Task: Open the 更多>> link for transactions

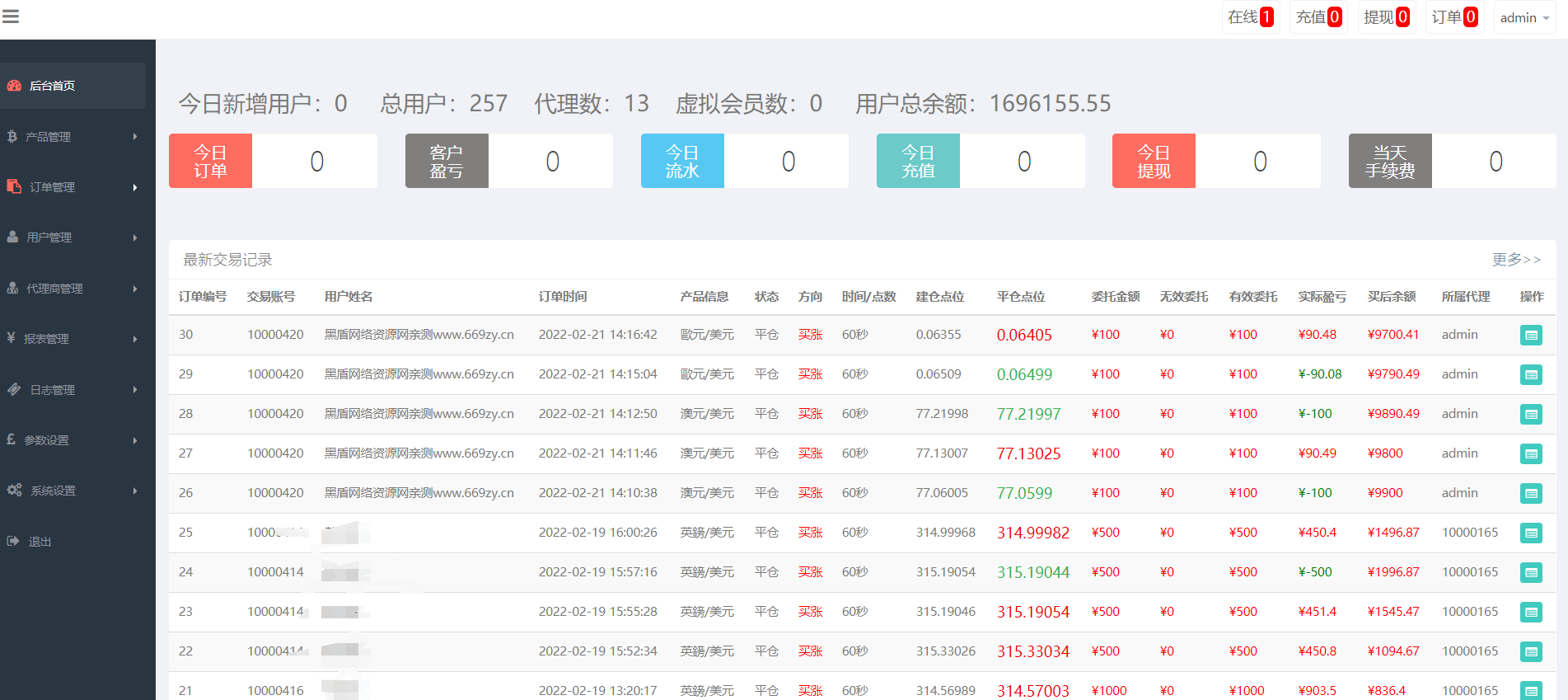Action: (1516, 260)
